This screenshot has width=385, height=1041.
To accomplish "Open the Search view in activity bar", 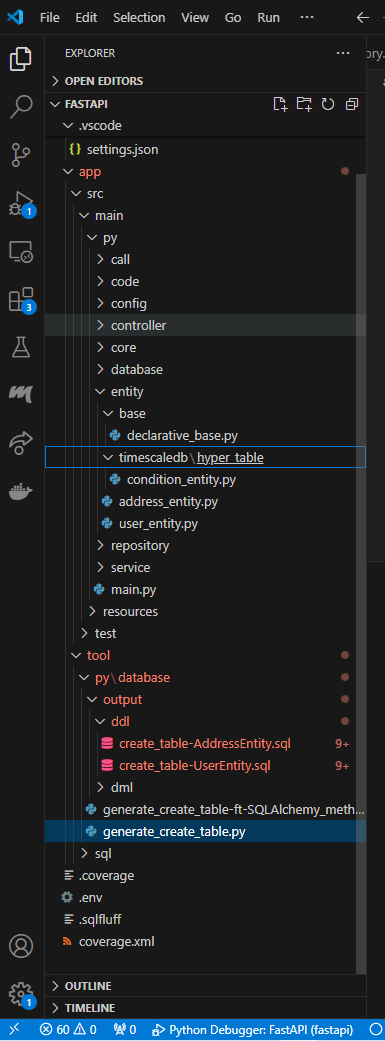I will [x=21, y=106].
